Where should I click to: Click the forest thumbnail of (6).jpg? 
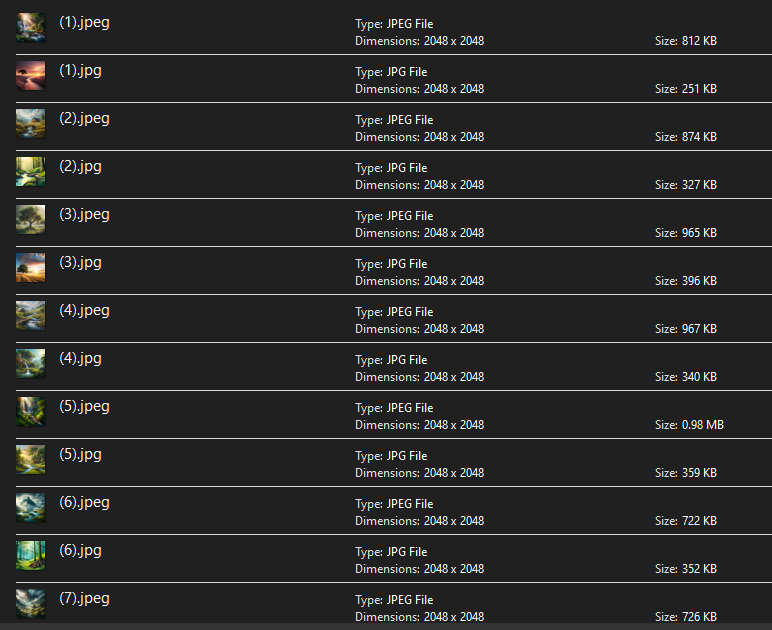pos(31,556)
